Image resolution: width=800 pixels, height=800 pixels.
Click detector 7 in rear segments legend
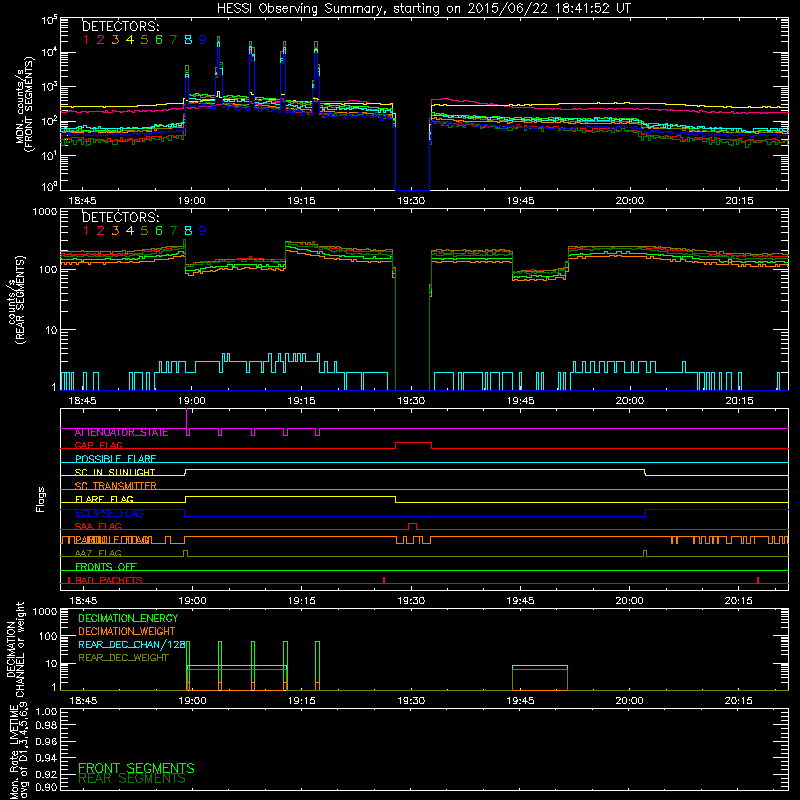[173, 231]
